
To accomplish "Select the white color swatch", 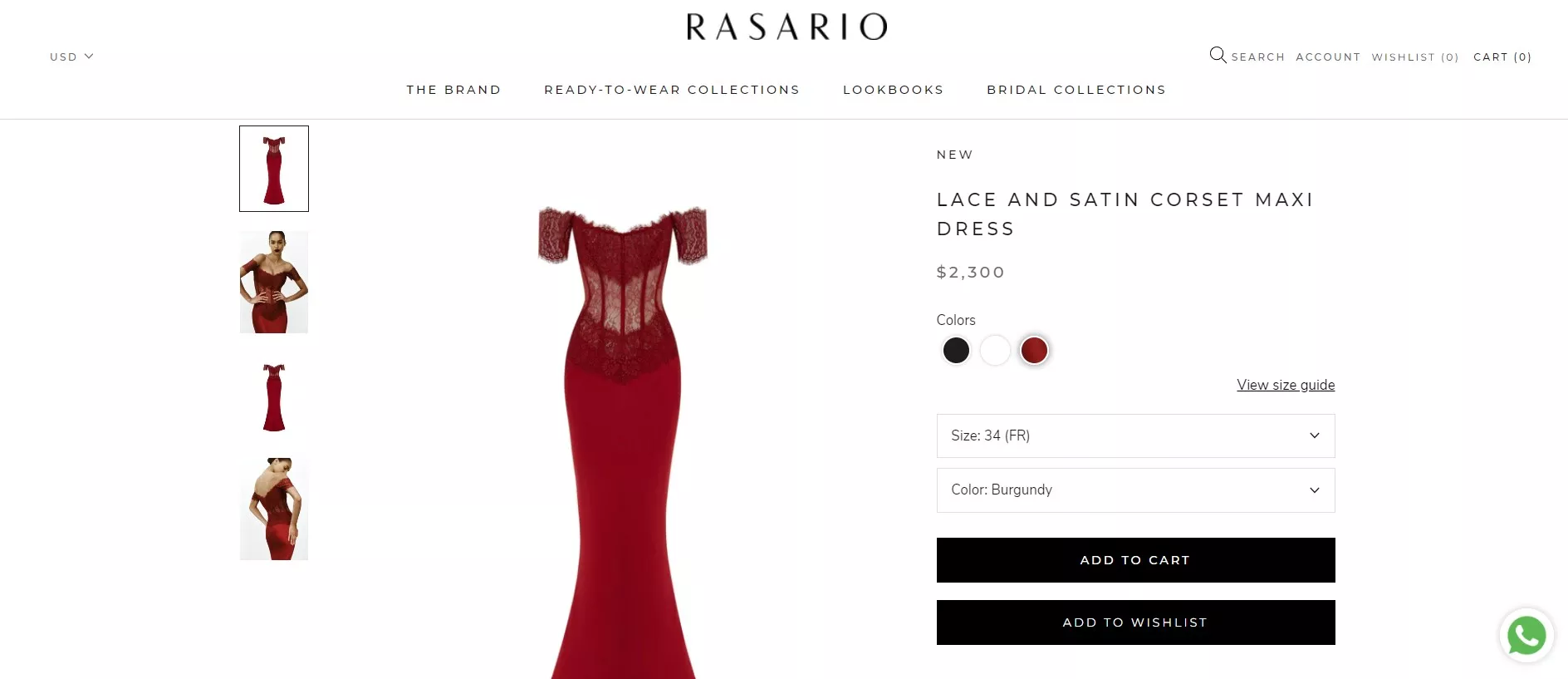I will coord(995,350).
